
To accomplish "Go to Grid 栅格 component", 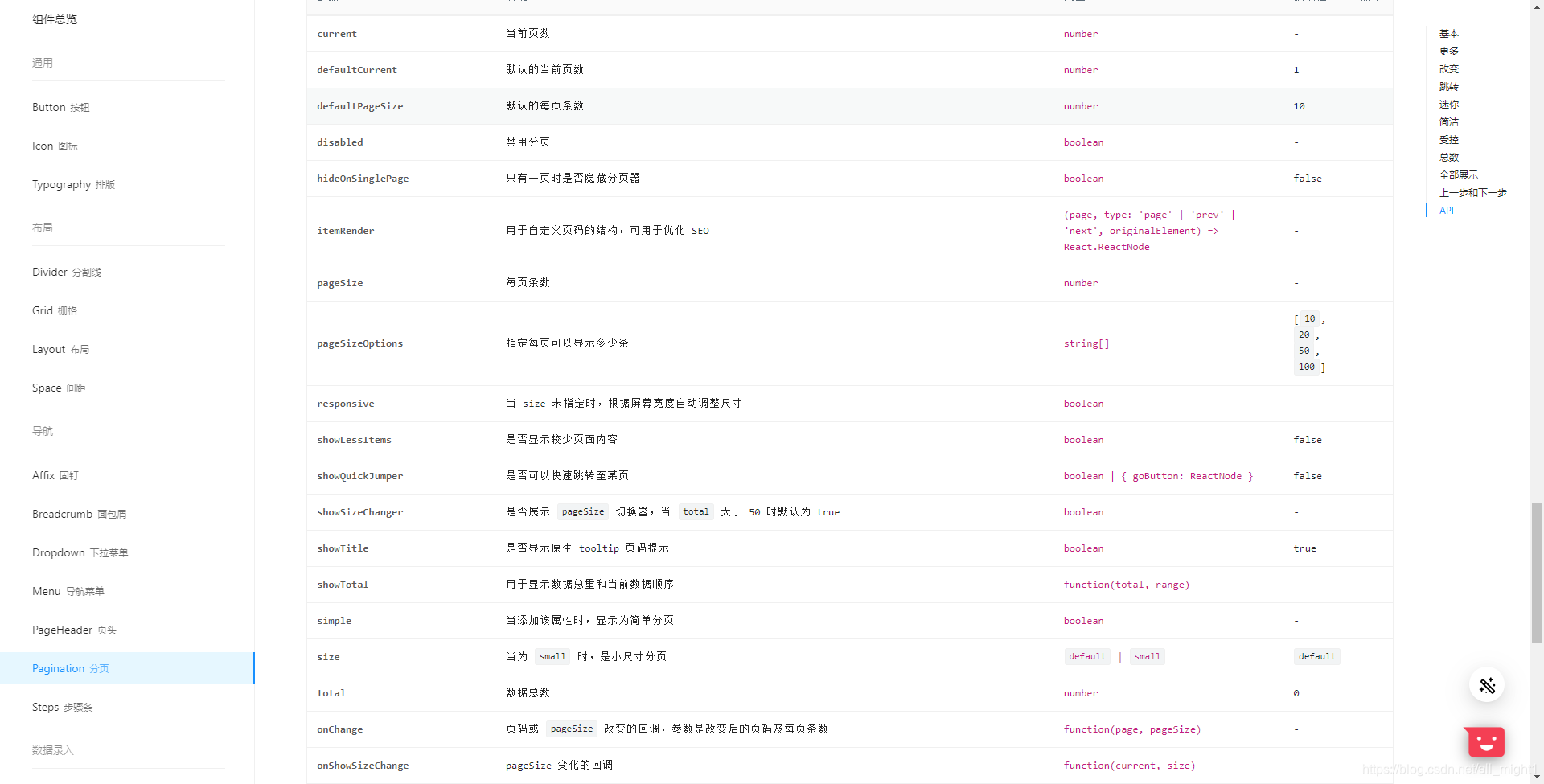I will [x=54, y=310].
